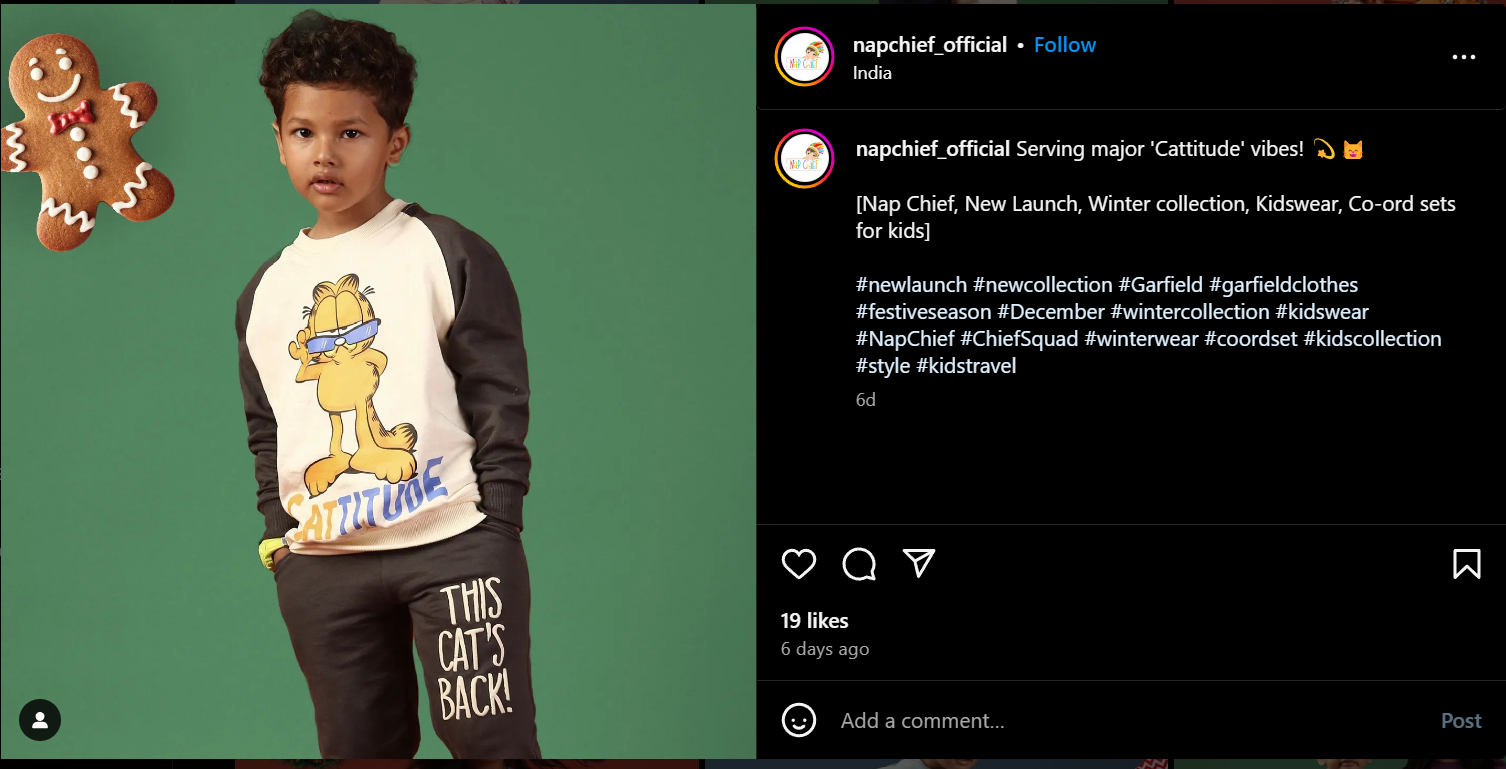Screen dimensions: 1506x769
Task: Open napchief_official header profile picture
Action: coord(804,57)
